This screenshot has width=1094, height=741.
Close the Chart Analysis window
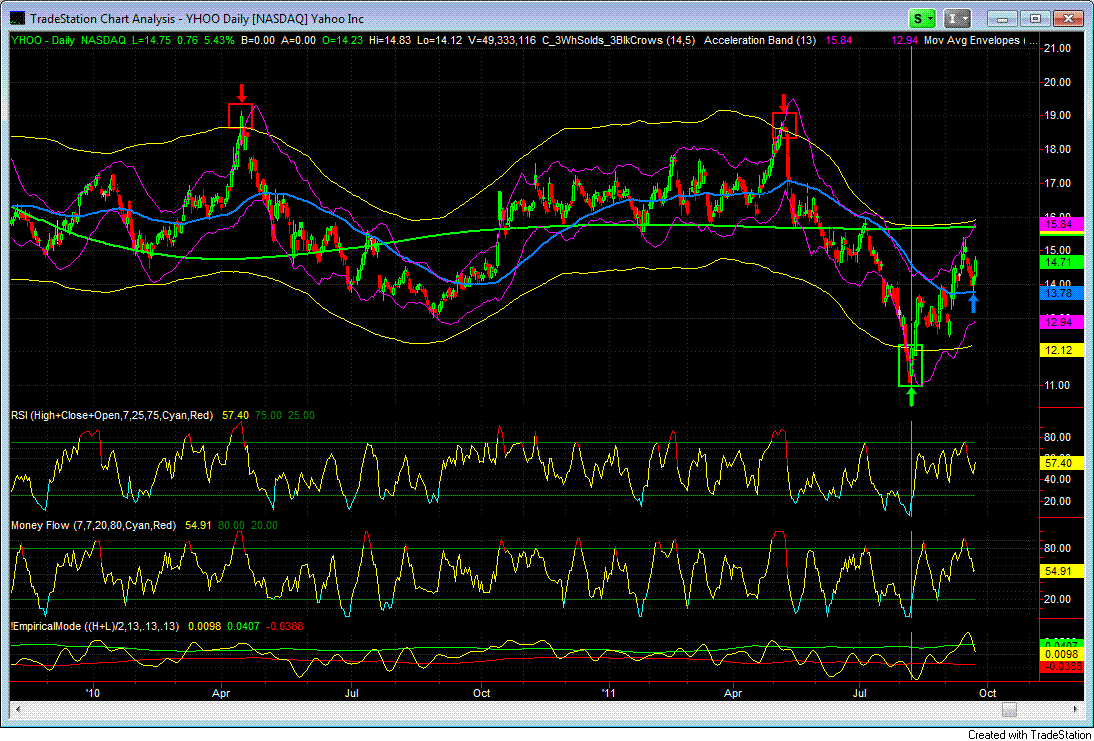[1068, 19]
